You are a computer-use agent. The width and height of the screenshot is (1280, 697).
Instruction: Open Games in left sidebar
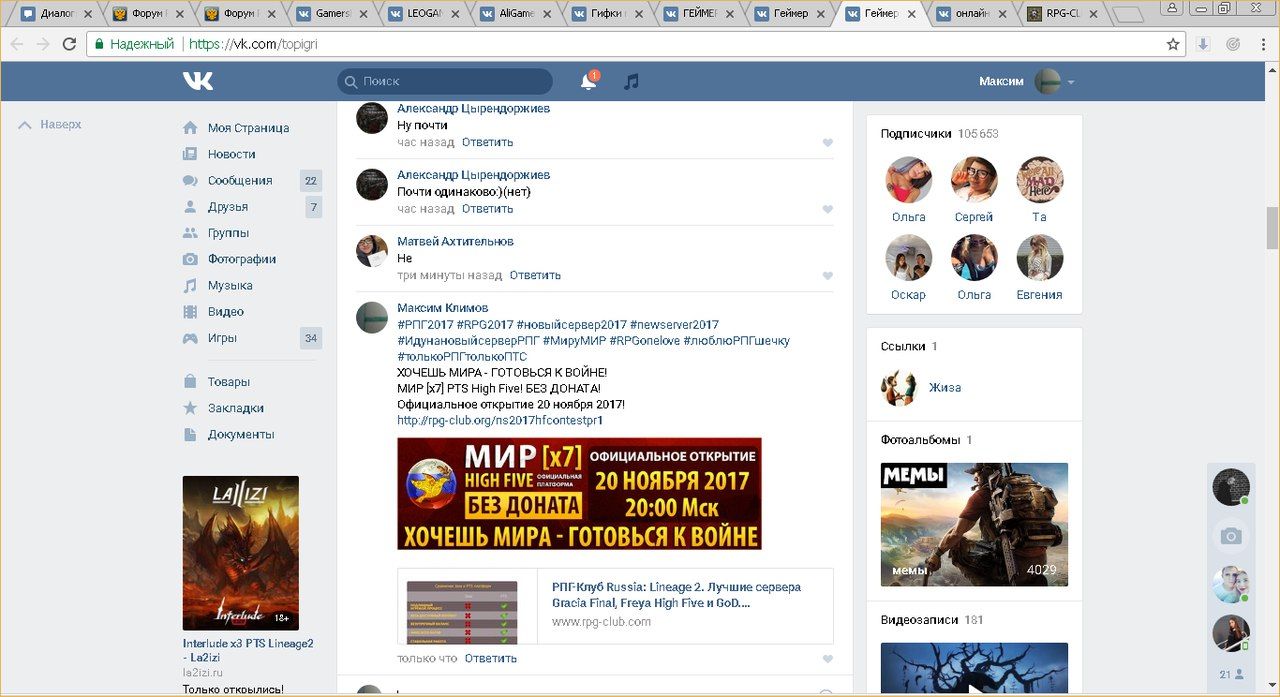222,338
